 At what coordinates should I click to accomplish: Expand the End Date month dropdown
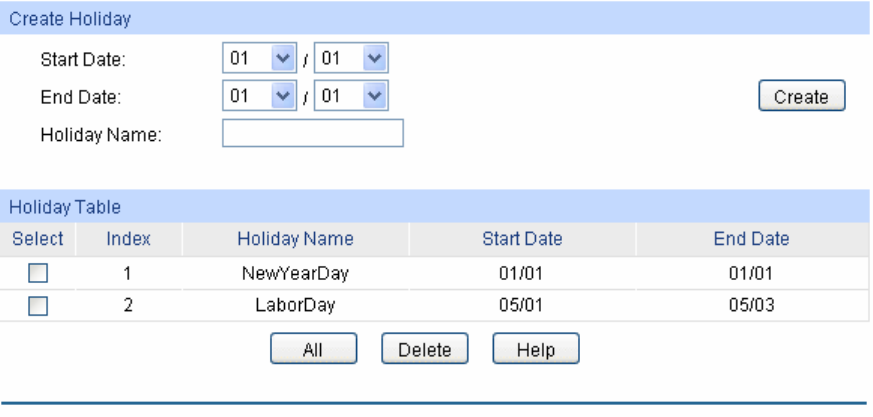pyautogui.click(x=258, y=96)
